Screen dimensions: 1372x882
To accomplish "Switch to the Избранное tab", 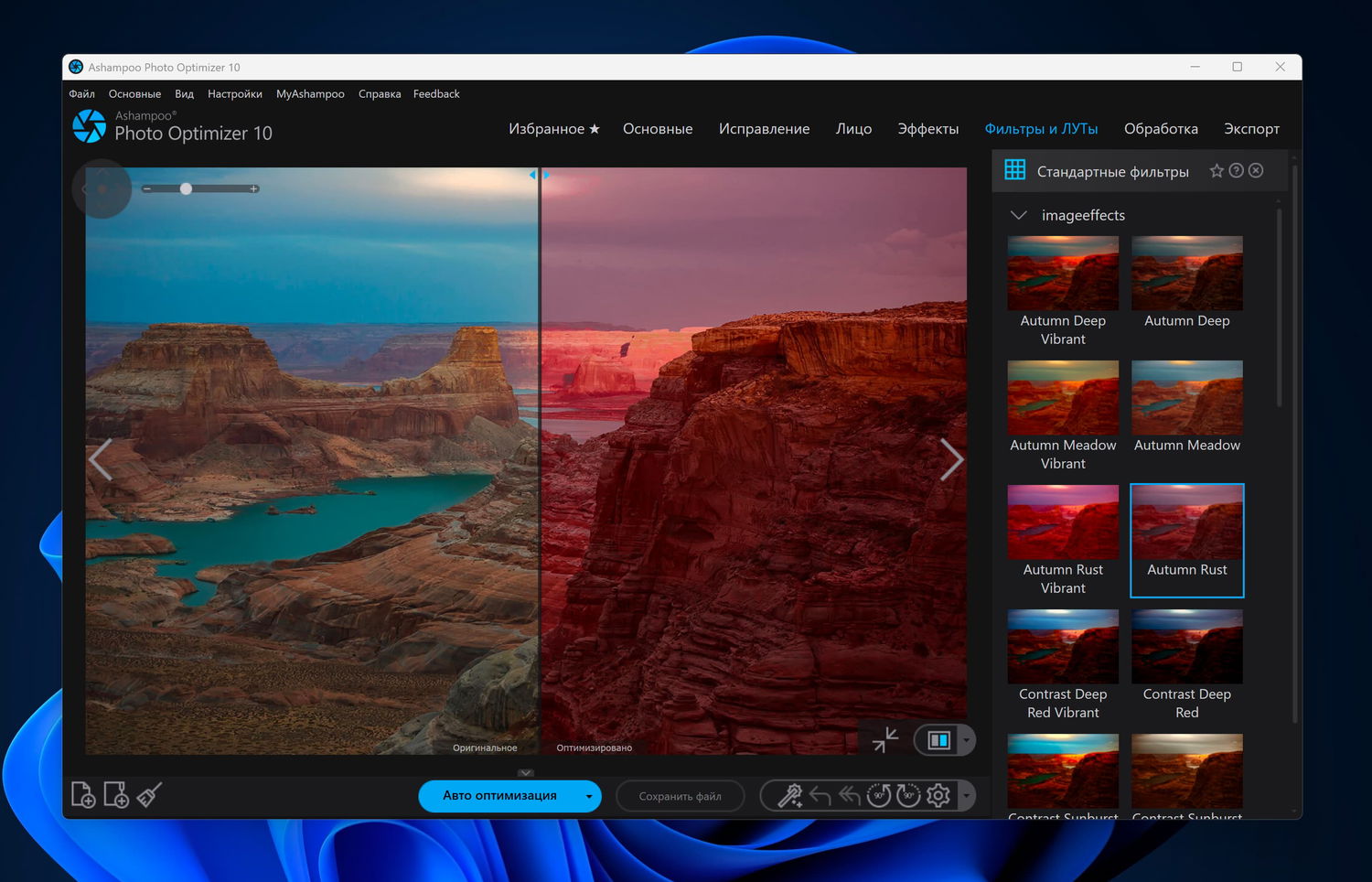I will click(554, 129).
